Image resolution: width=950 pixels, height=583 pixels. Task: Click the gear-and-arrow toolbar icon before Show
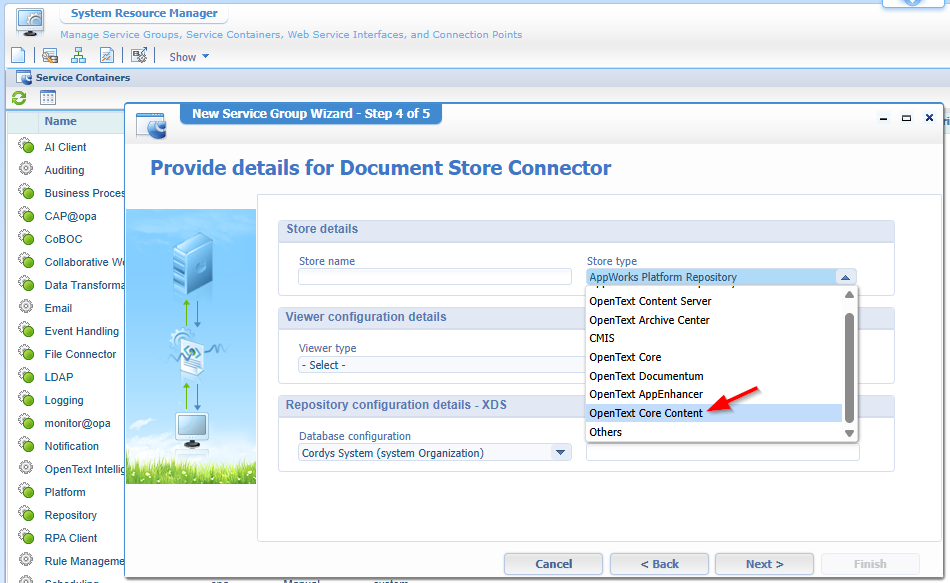[x=139, y=56]
